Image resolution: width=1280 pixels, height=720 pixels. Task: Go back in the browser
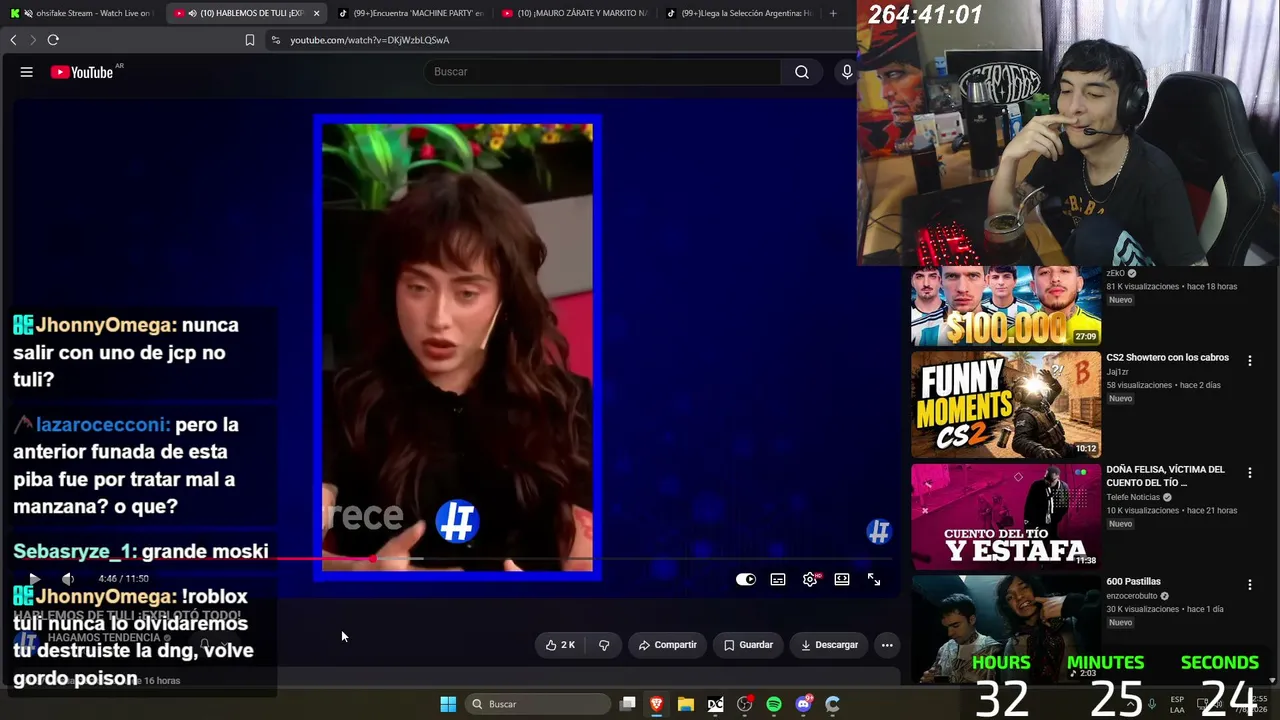point(13,40)
